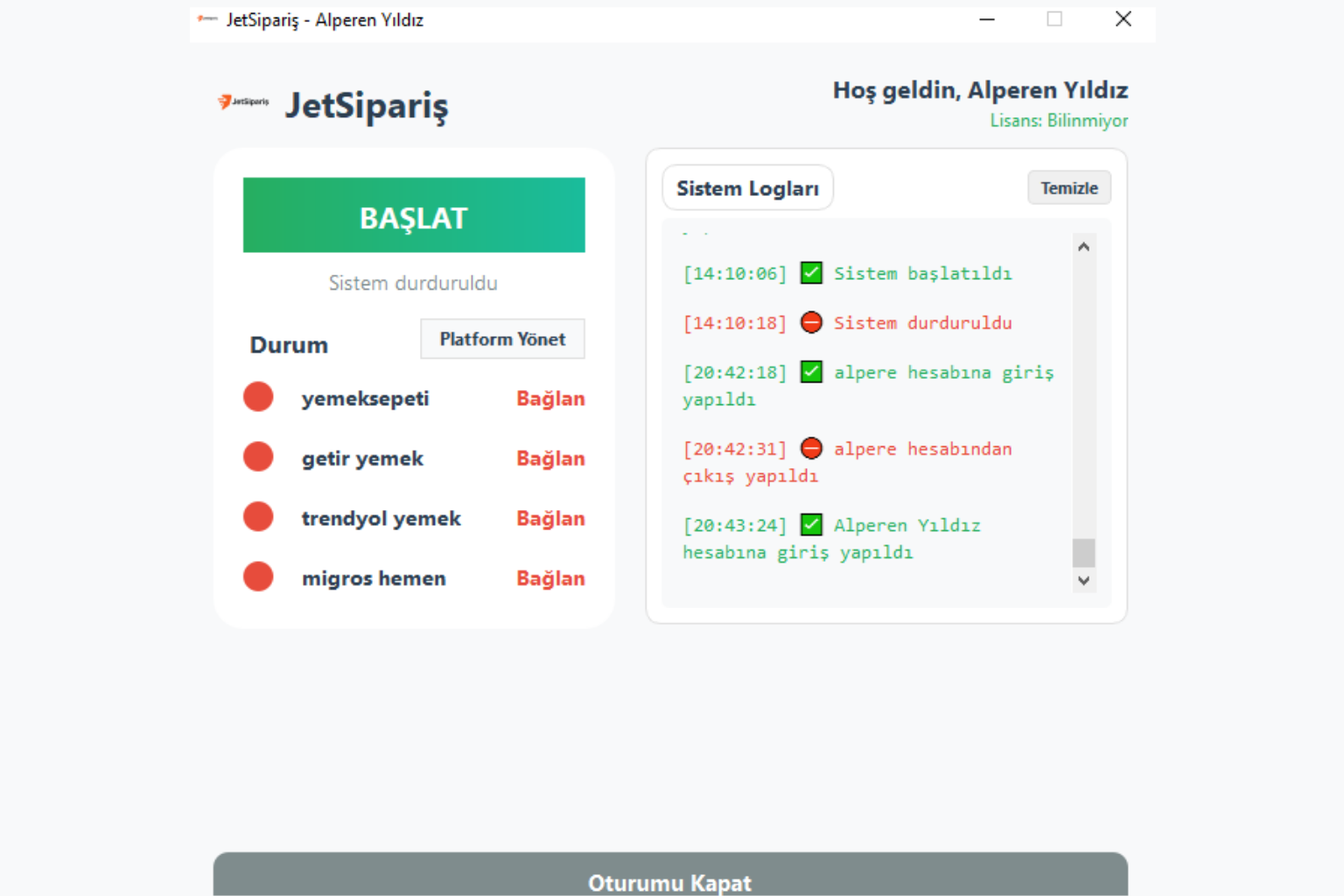Screen dimensions: 1344x896
Task: Click the down arrow of the log scrollbar
Action: click(1084, 580)
